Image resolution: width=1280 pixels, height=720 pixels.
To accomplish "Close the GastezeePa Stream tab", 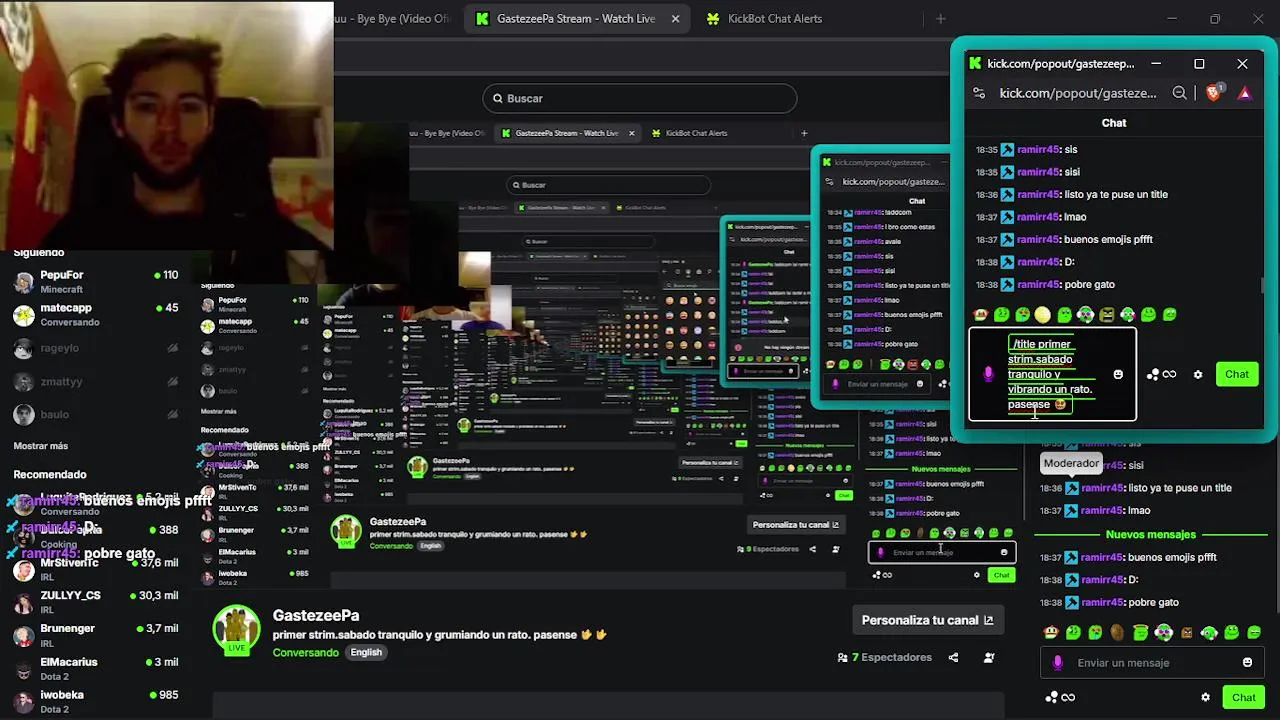I will [x=675, y=18].
